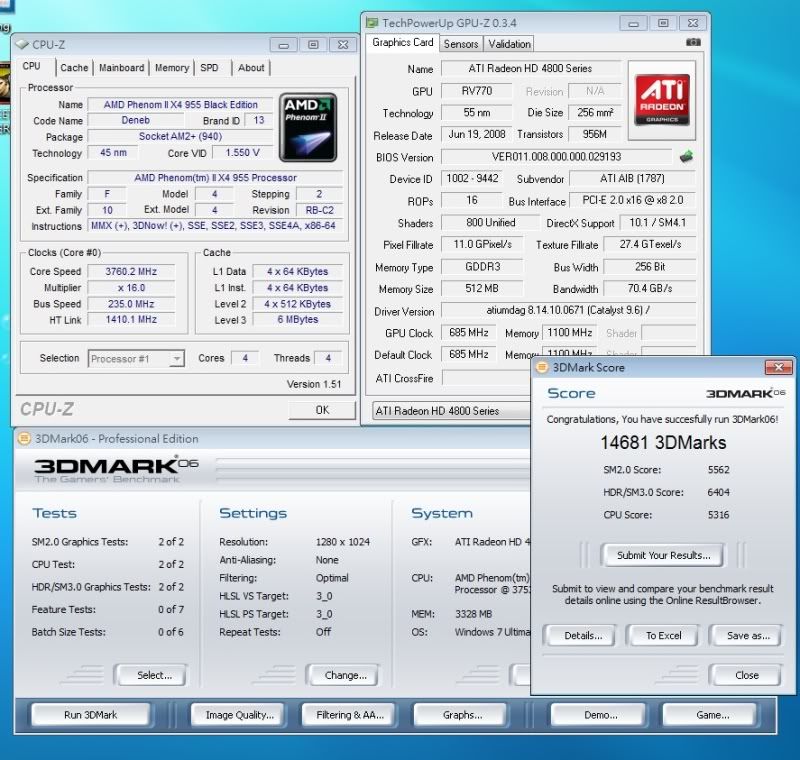Click the GPU-Z title bar icon
This screenshot has height=760, width=800.
[372, 23]
